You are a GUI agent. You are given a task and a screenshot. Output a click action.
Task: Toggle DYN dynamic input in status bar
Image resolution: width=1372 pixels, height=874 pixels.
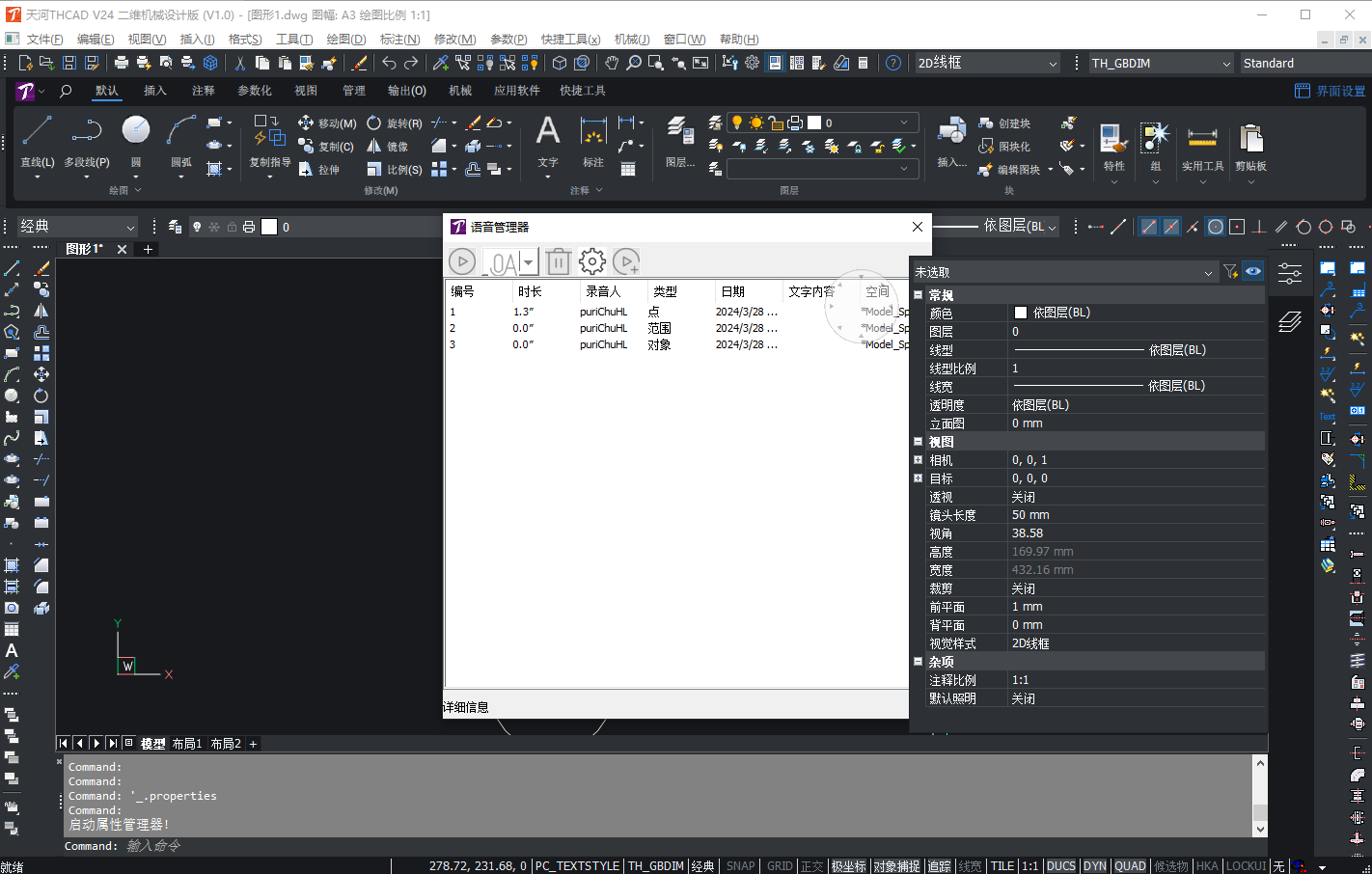click(x=1095, y=866)
